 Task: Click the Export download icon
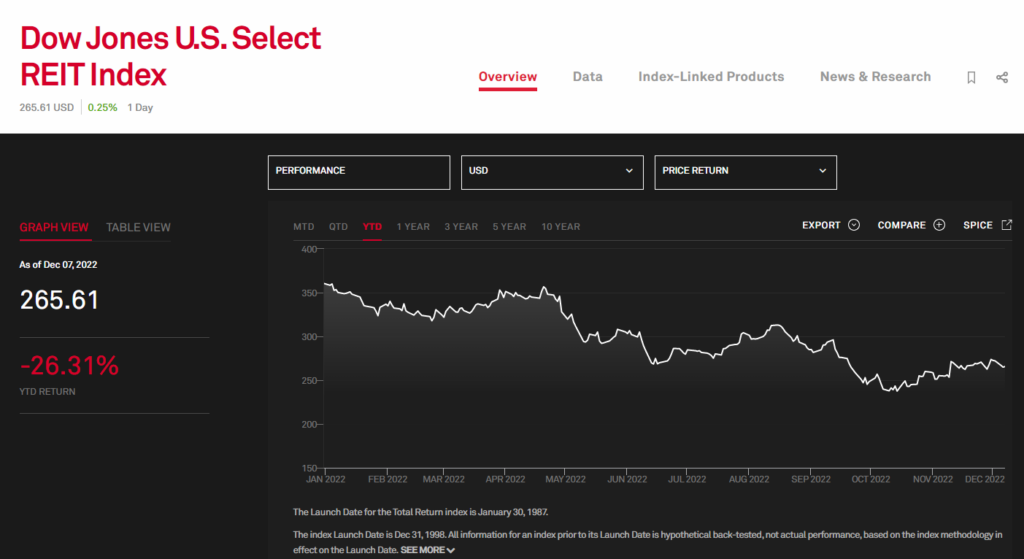click(854, 225)
